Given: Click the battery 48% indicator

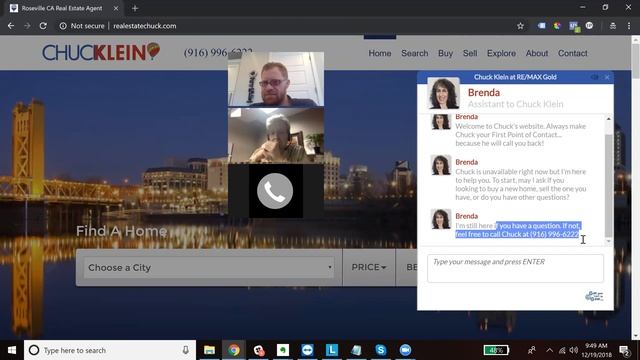Looking at the screenshot, I should [x=496, y=350].
